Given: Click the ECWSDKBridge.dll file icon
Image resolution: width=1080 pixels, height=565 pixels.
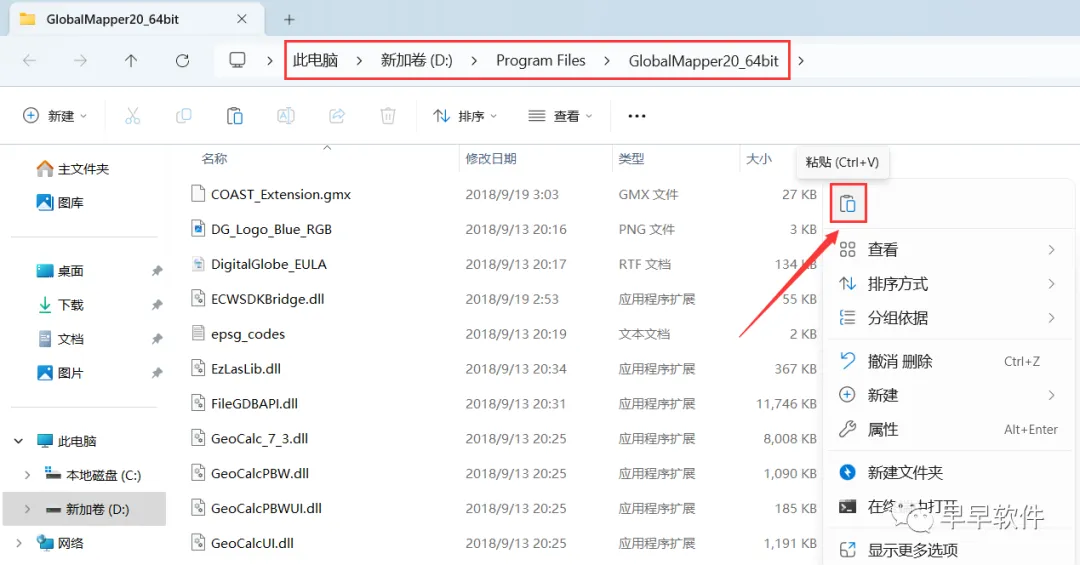Looking at the screenshot, I should [198, 298].
